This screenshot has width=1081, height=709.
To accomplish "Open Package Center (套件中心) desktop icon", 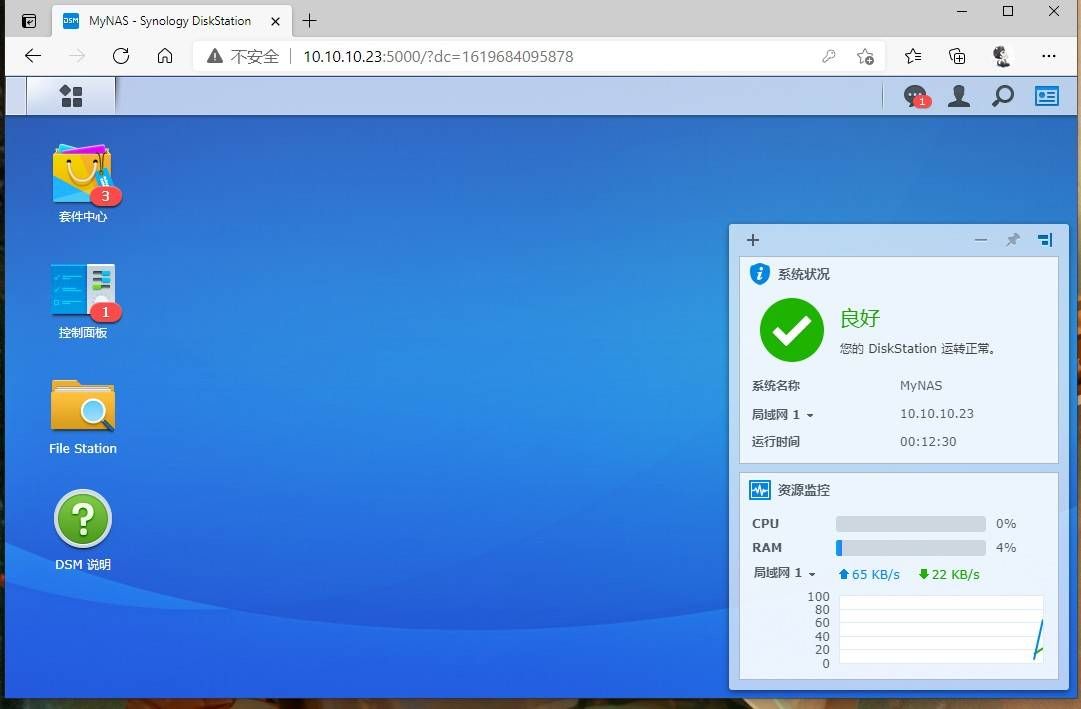I will click(83, 183).
